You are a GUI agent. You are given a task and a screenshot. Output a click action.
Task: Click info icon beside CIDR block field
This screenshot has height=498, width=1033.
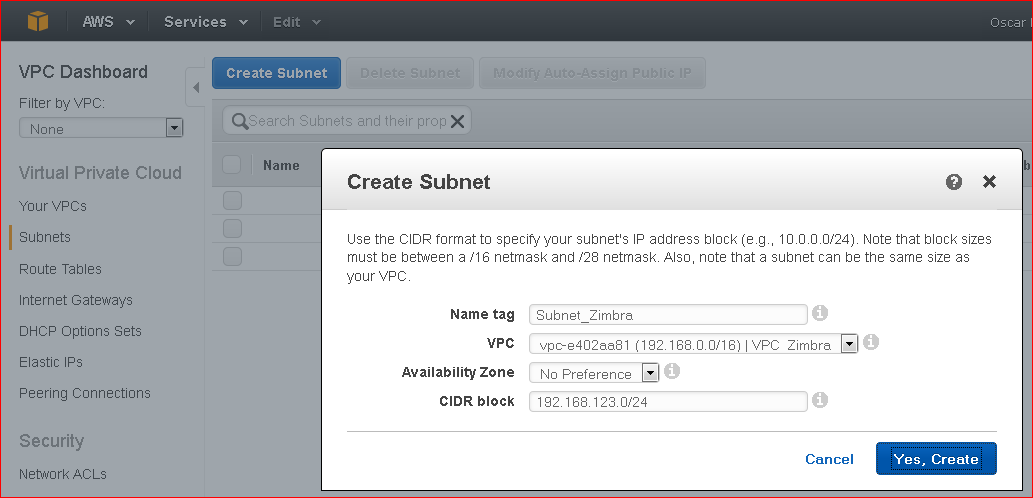pos(820,400)
